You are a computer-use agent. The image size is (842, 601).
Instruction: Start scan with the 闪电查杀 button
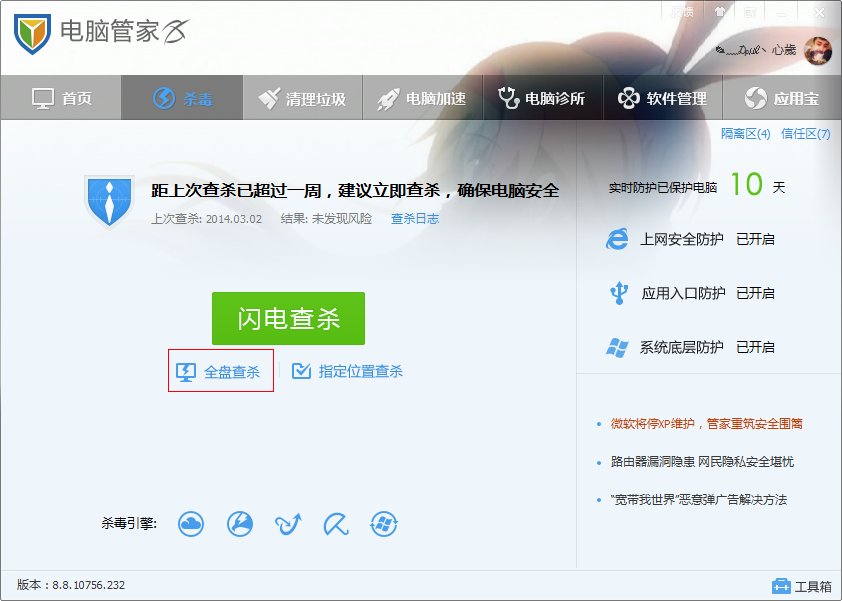point(288,318)
